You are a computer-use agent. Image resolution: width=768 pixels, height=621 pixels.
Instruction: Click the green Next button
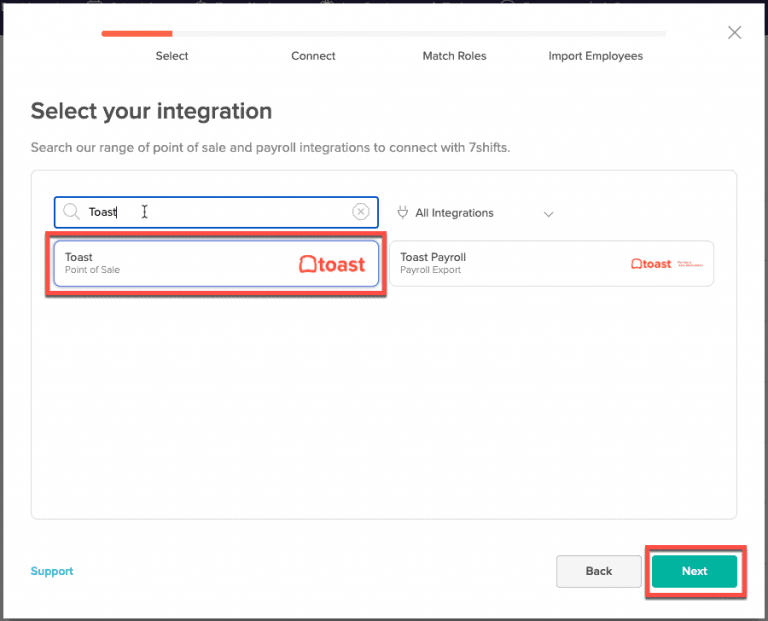[x=694, y=571]
